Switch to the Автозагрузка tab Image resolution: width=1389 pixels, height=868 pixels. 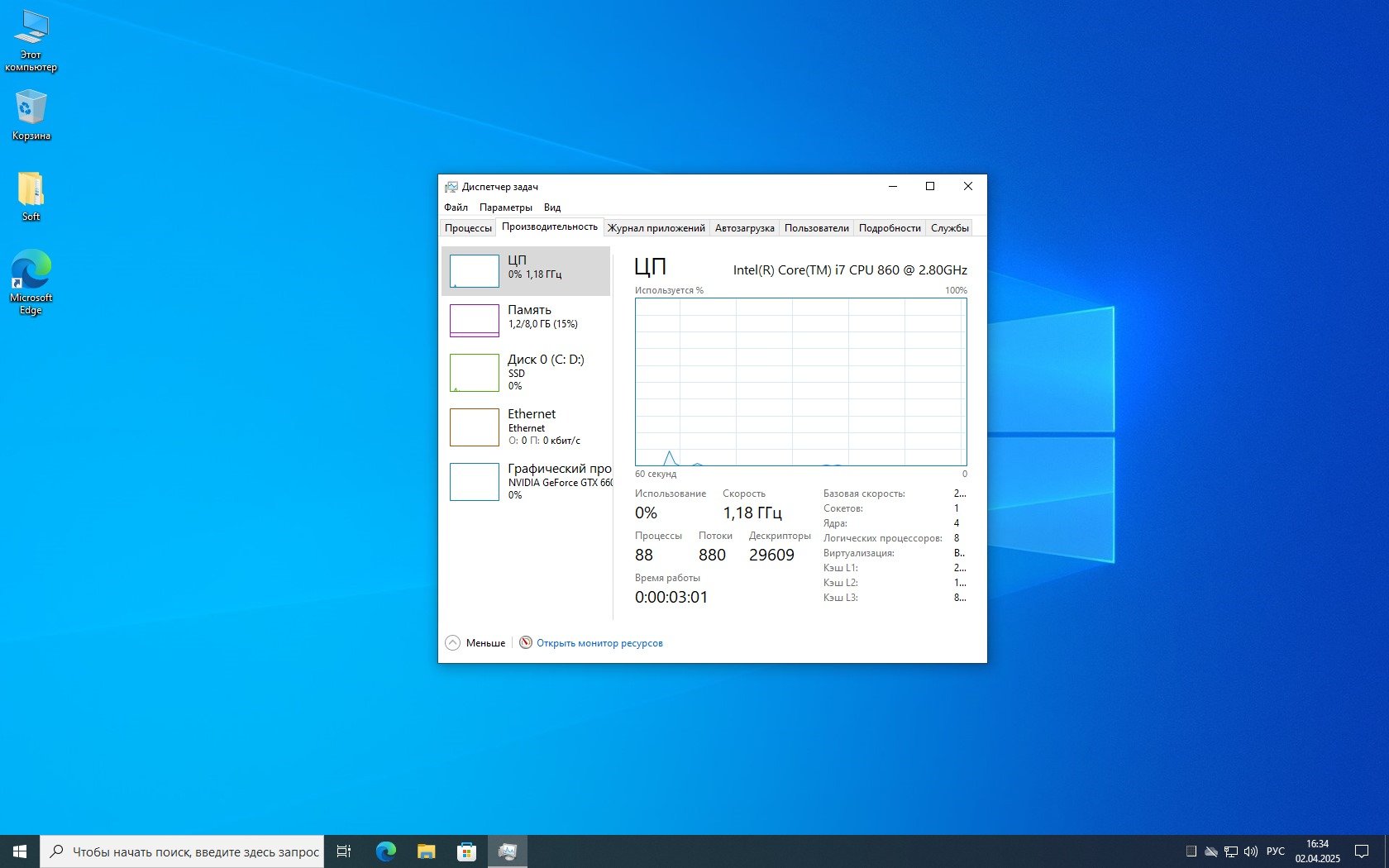click(744, 228)
